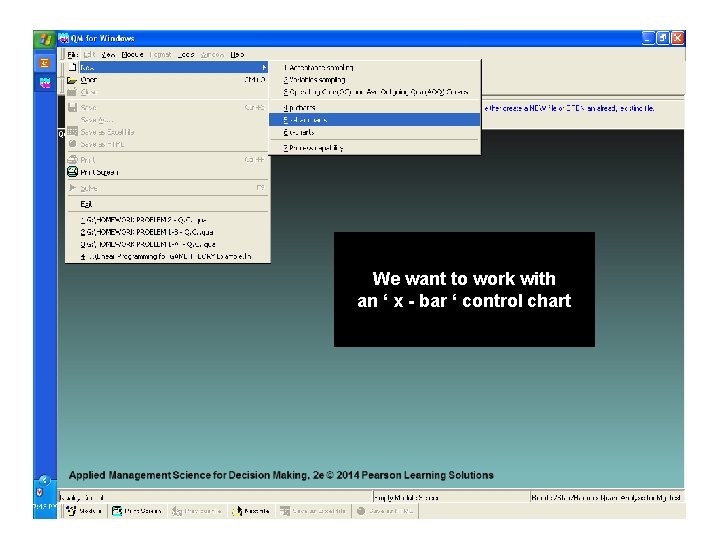Minimize the QM for Windows window
Viewport: 720px width, 540px height.
pyautogui.click(x=648, y=38)
